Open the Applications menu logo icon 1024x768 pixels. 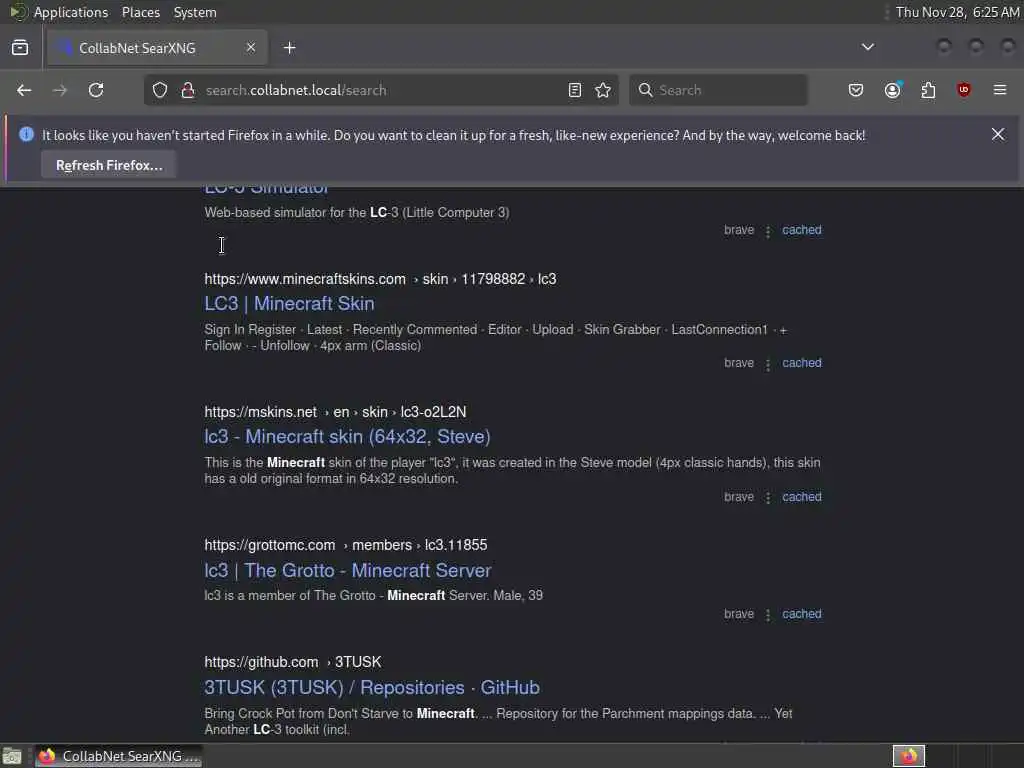(18, 12)
